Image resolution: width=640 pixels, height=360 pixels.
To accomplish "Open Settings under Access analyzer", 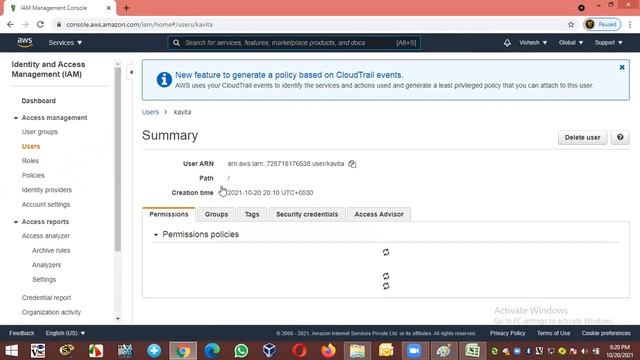I will (44, 280).
